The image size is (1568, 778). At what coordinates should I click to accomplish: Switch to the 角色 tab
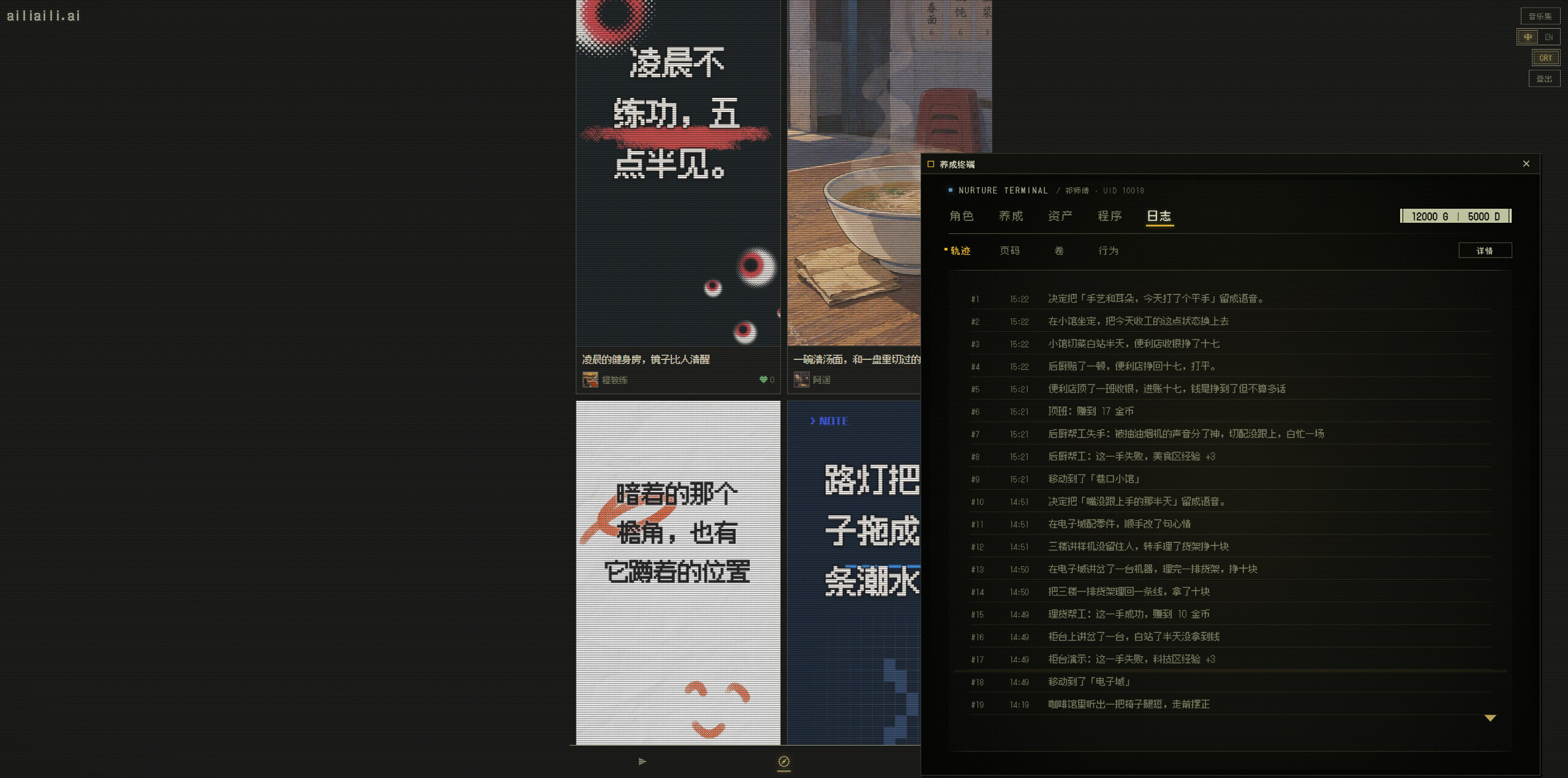coord(961,216)
